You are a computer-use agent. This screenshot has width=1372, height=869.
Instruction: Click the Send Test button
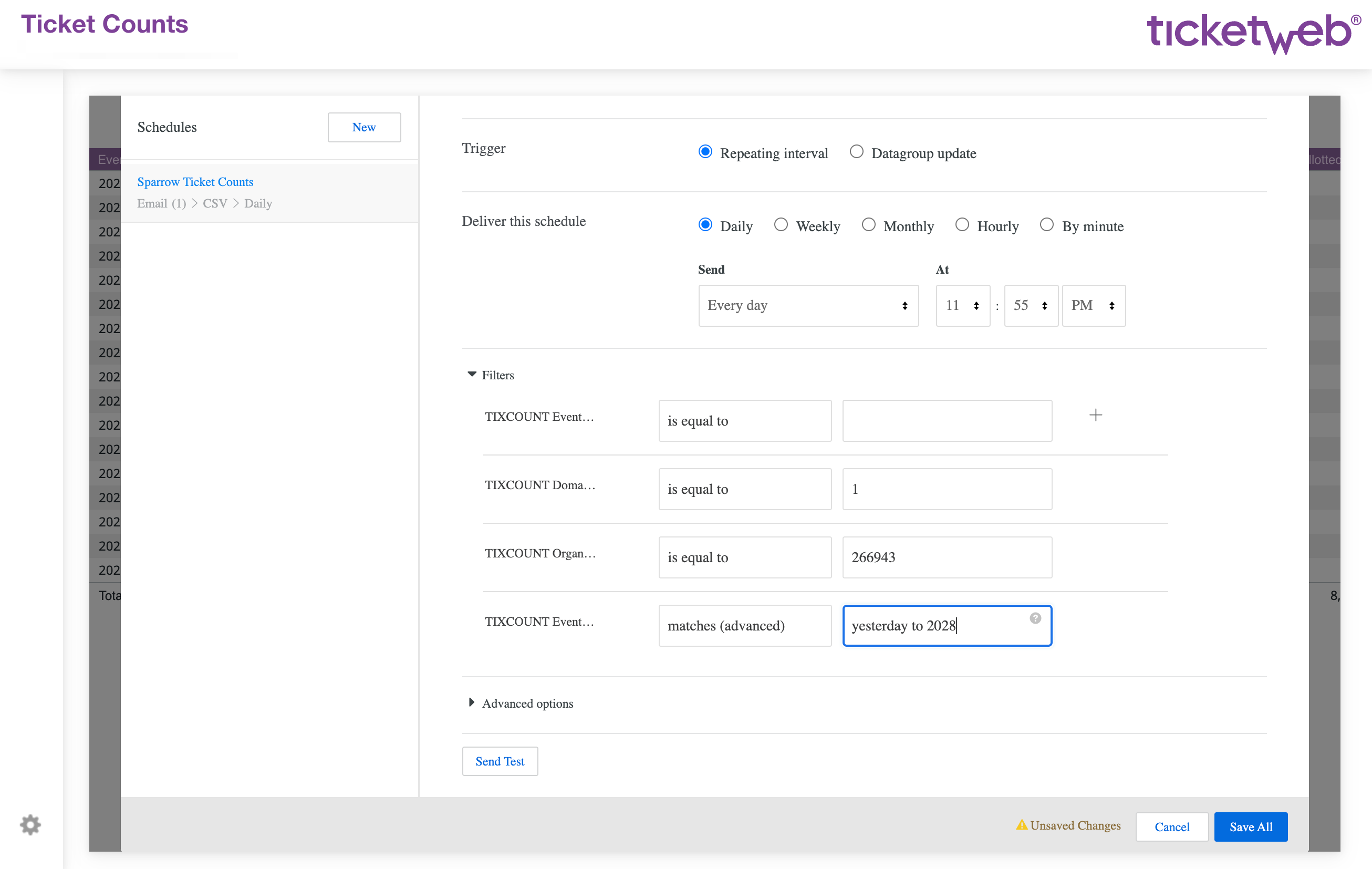[x=500, y=761]
